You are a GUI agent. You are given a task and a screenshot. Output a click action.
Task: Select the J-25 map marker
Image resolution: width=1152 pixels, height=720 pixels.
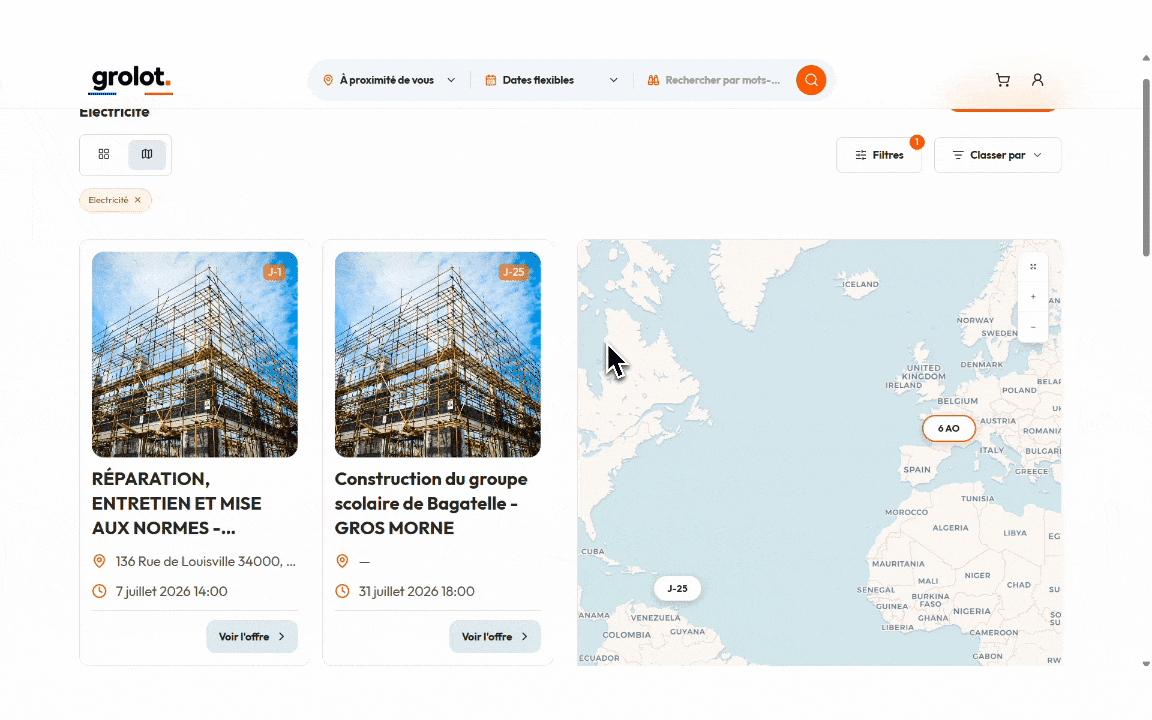(x=677, y=588)
